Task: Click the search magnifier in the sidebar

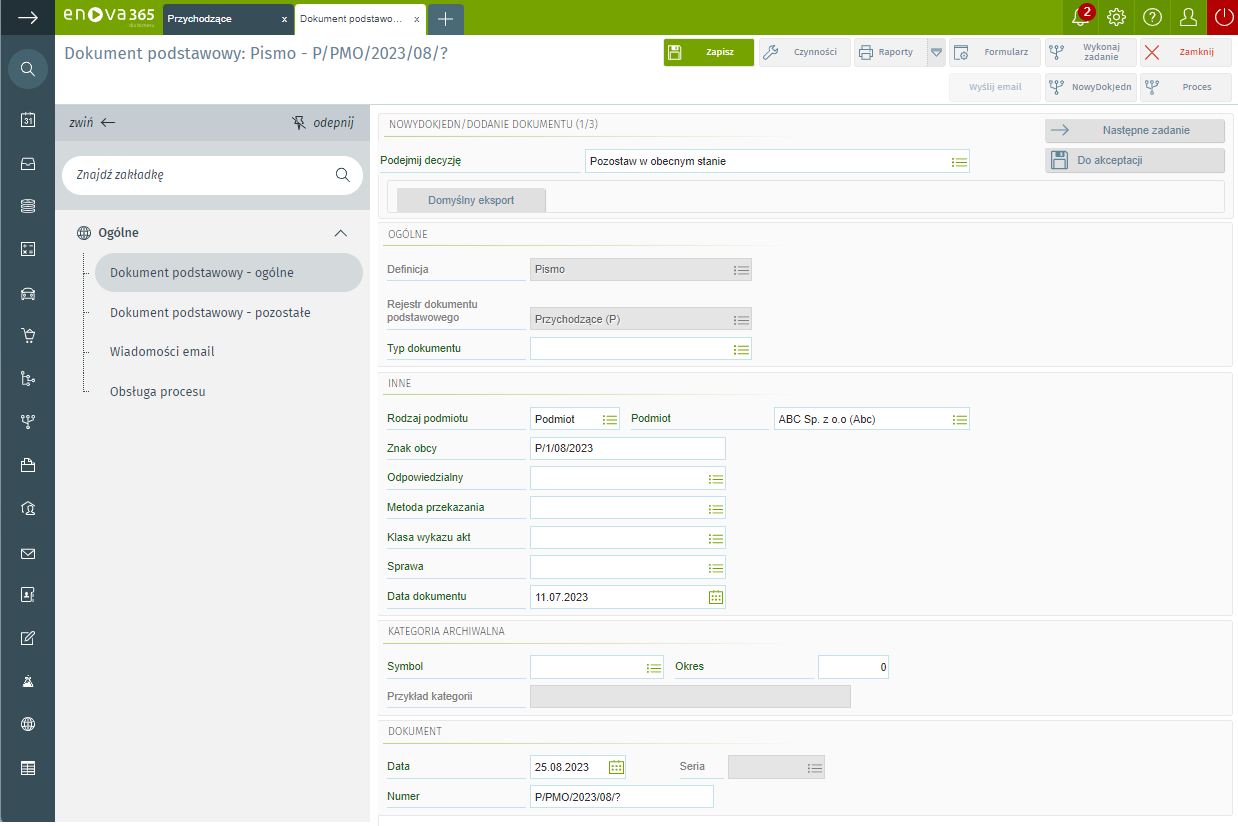Action: pos(28,69)
